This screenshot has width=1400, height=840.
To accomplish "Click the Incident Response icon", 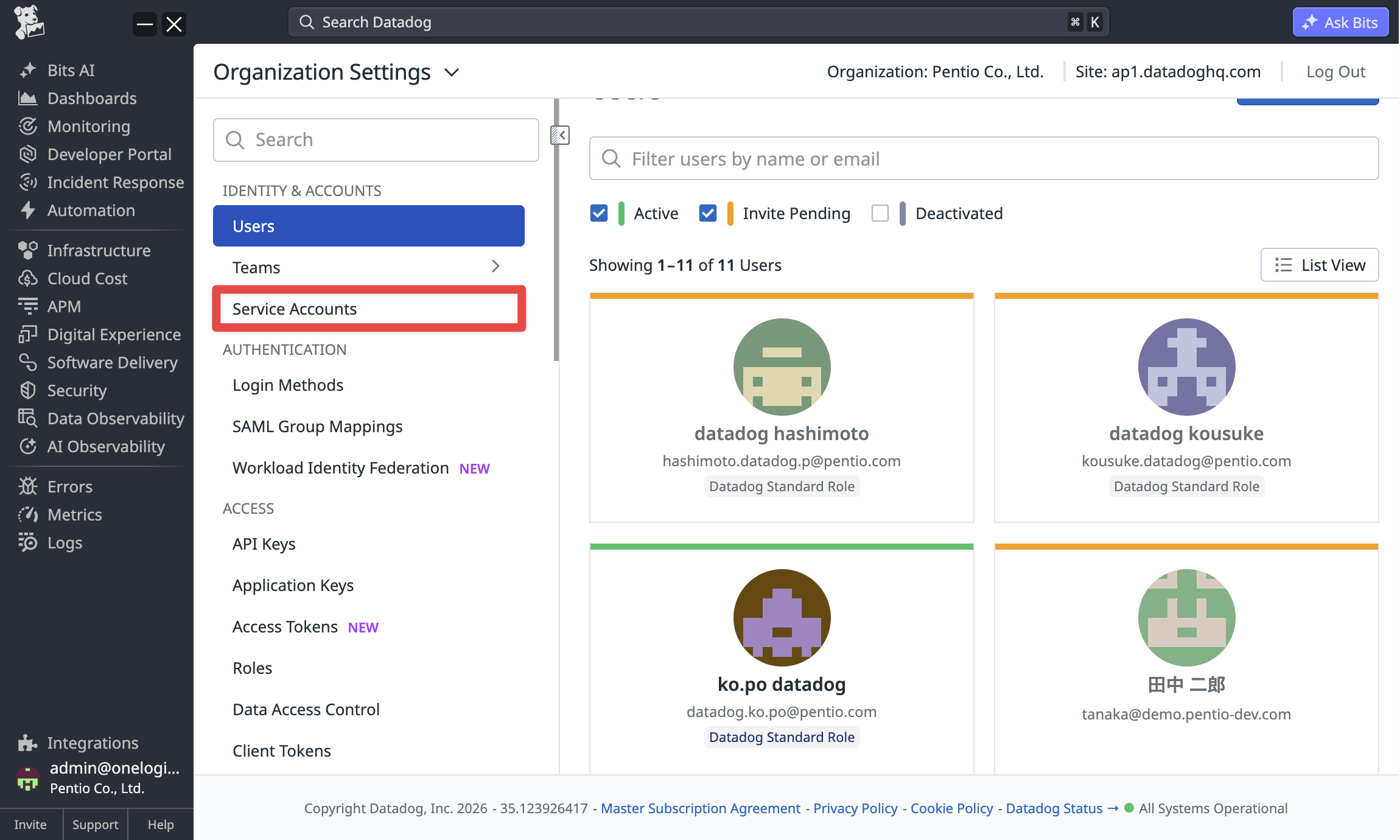I will 27,182.
